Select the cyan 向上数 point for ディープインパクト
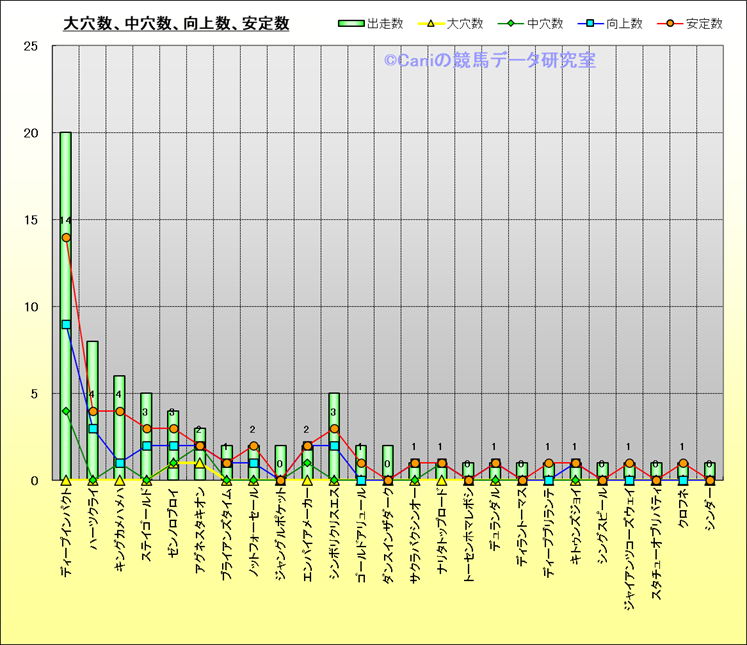 (x=66, y=324)
